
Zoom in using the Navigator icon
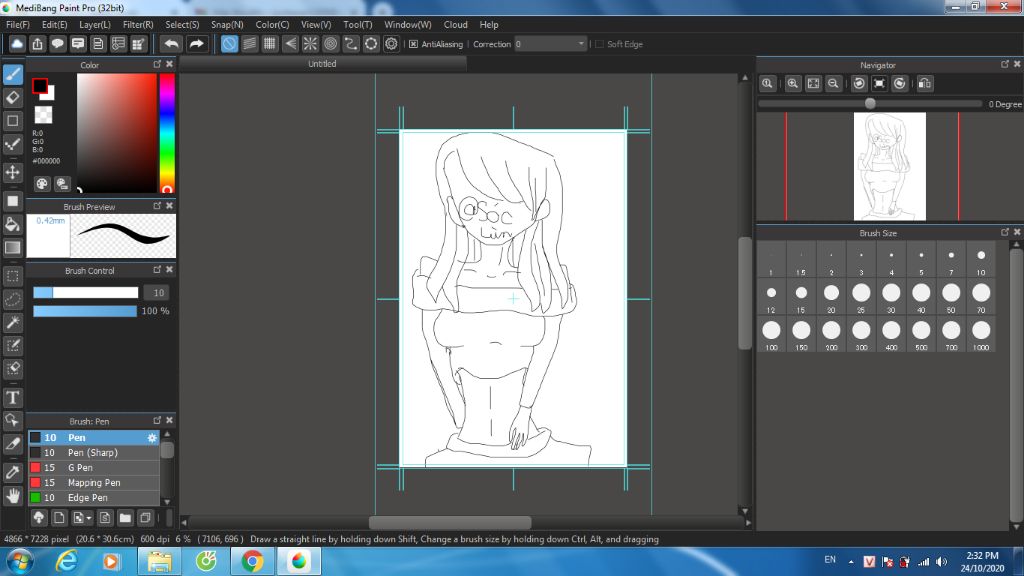pos(792,84)
